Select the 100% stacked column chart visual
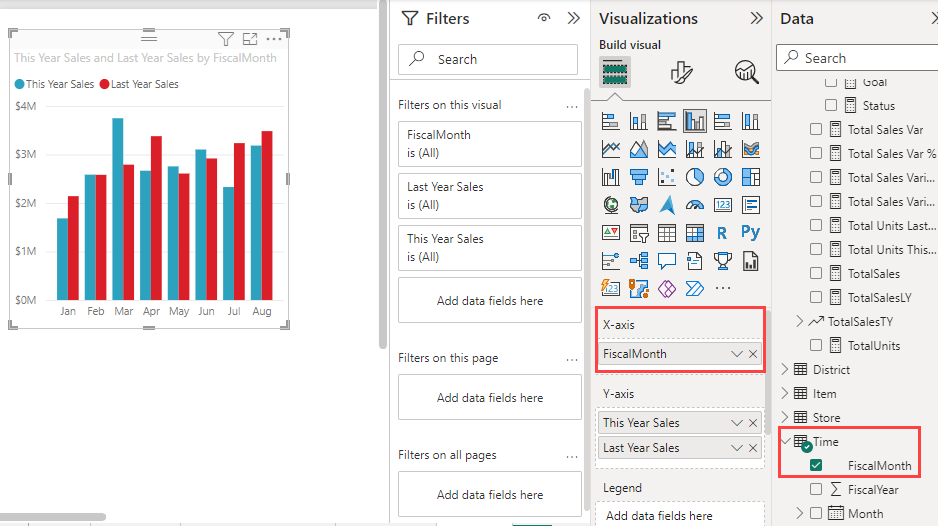Screen dimensions: 938x526 pos(751,121)
